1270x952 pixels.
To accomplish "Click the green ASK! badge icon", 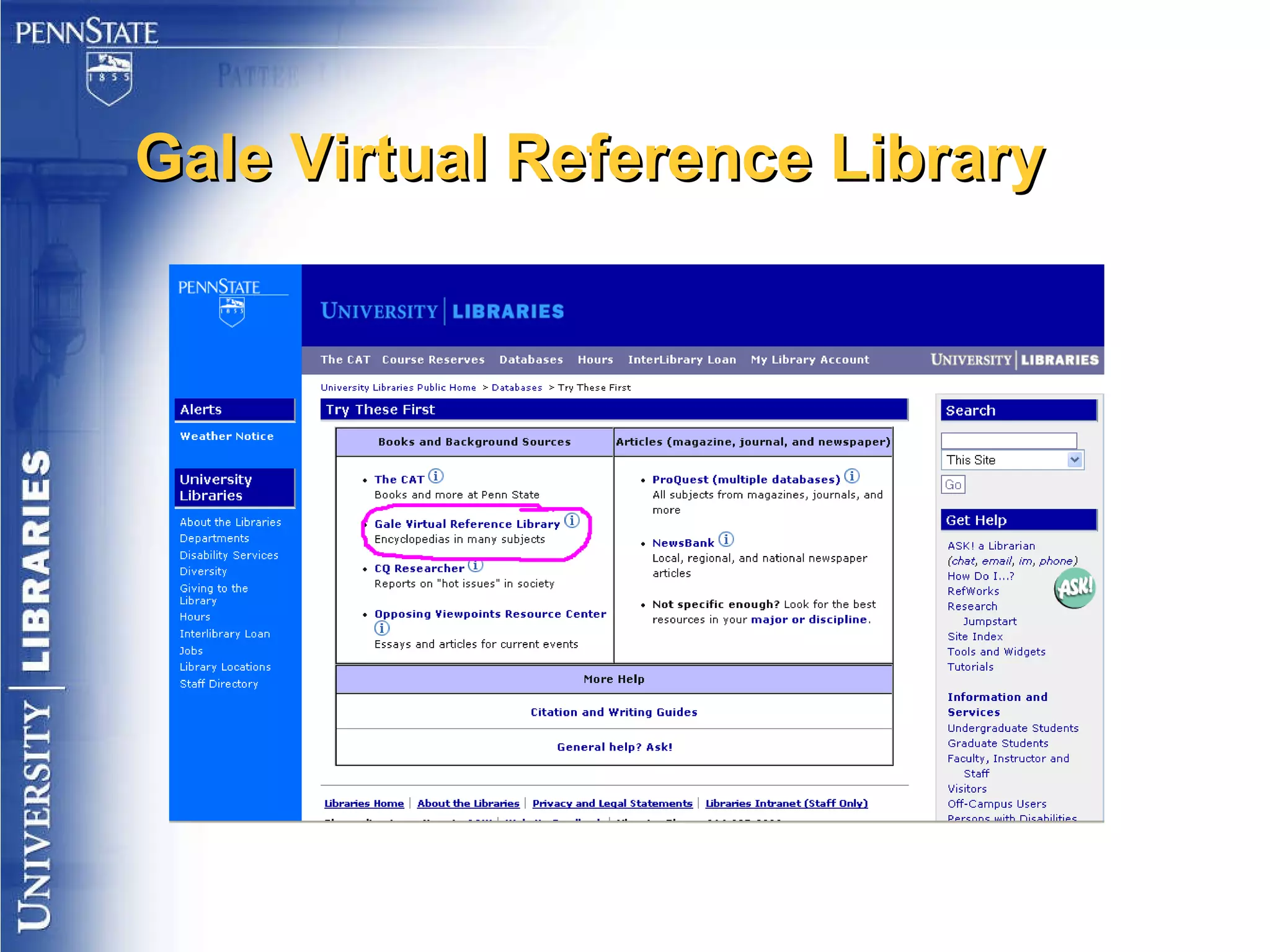I will click(1075, 588).
